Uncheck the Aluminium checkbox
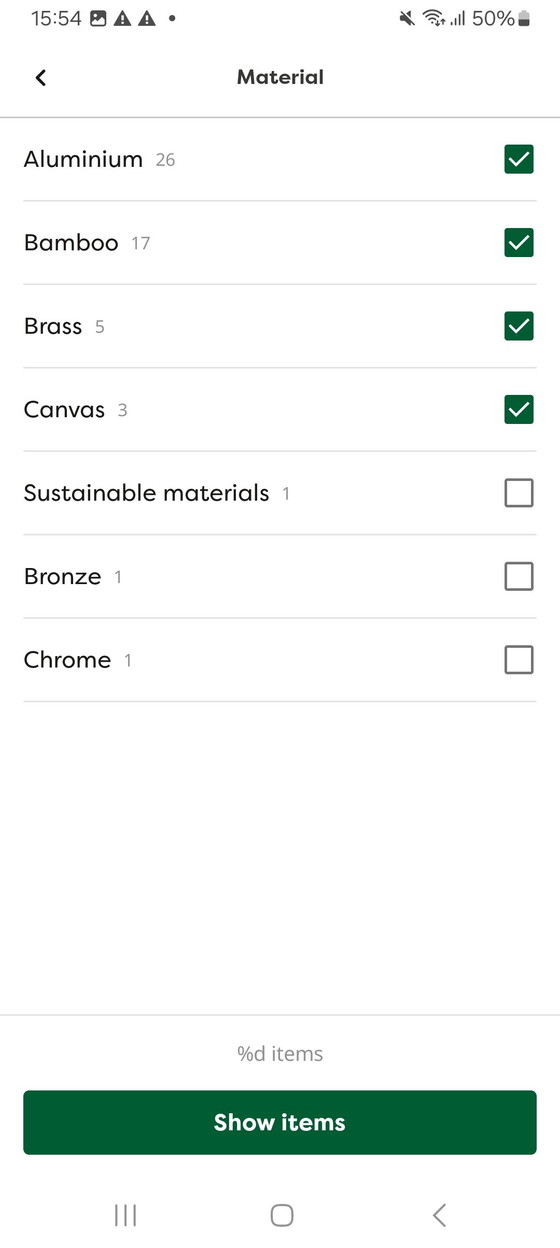Screen dimensions: 560x1248 tap(519, 159)
